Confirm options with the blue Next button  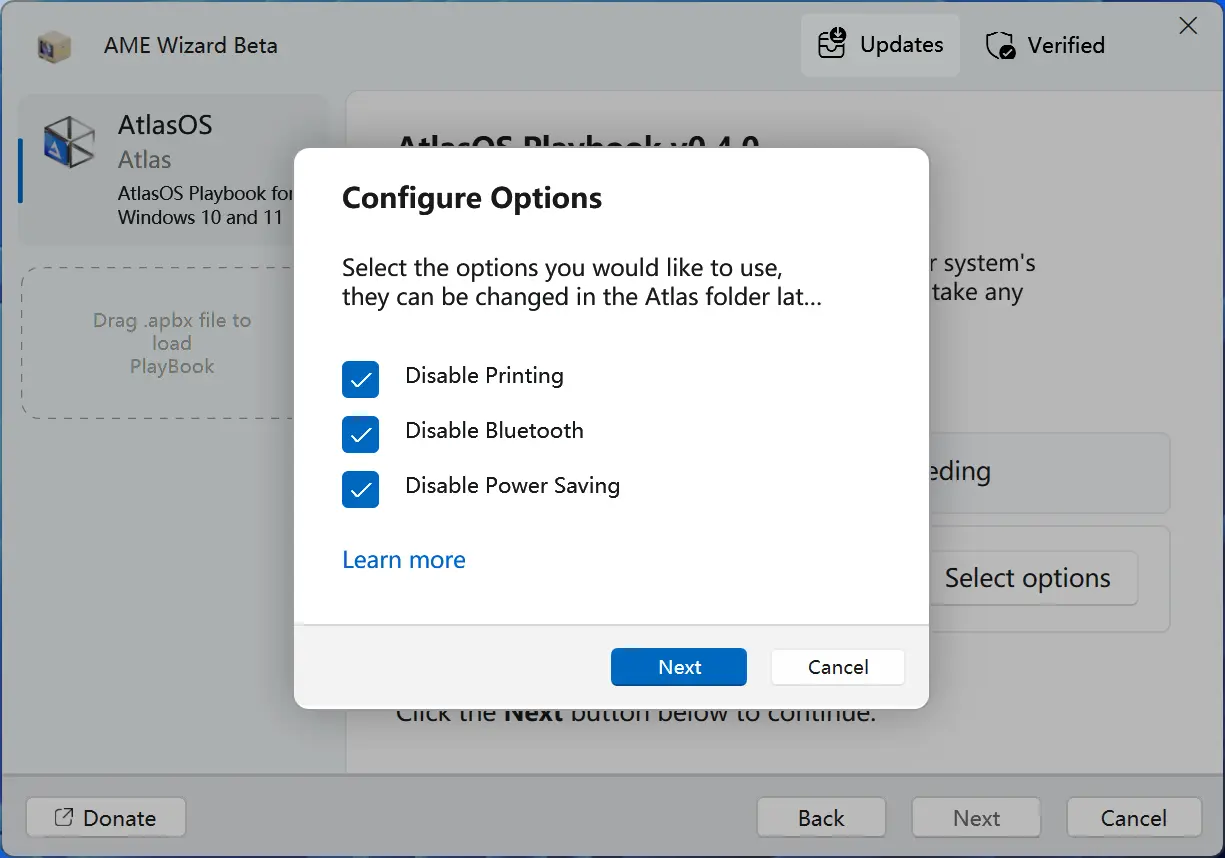[x=679, y=667]
